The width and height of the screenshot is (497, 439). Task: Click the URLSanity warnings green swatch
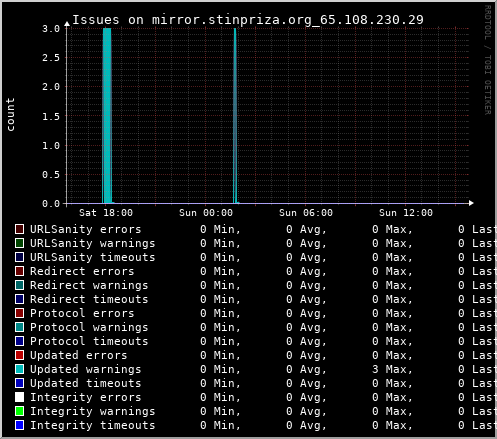pyautogui.click(x=19, y=243)
